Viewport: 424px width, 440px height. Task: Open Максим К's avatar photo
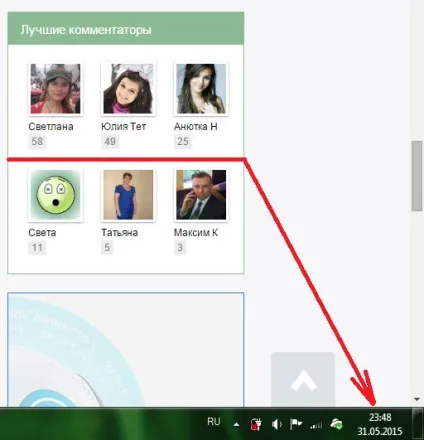[x=201, y=195]
